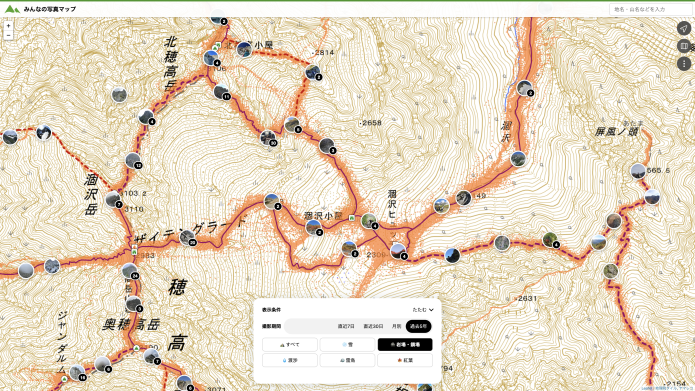The height and width of the screenshot is (391, 695).
Task: Click the green hut icon at 涸沢小屋
Action: coord(351,218)
